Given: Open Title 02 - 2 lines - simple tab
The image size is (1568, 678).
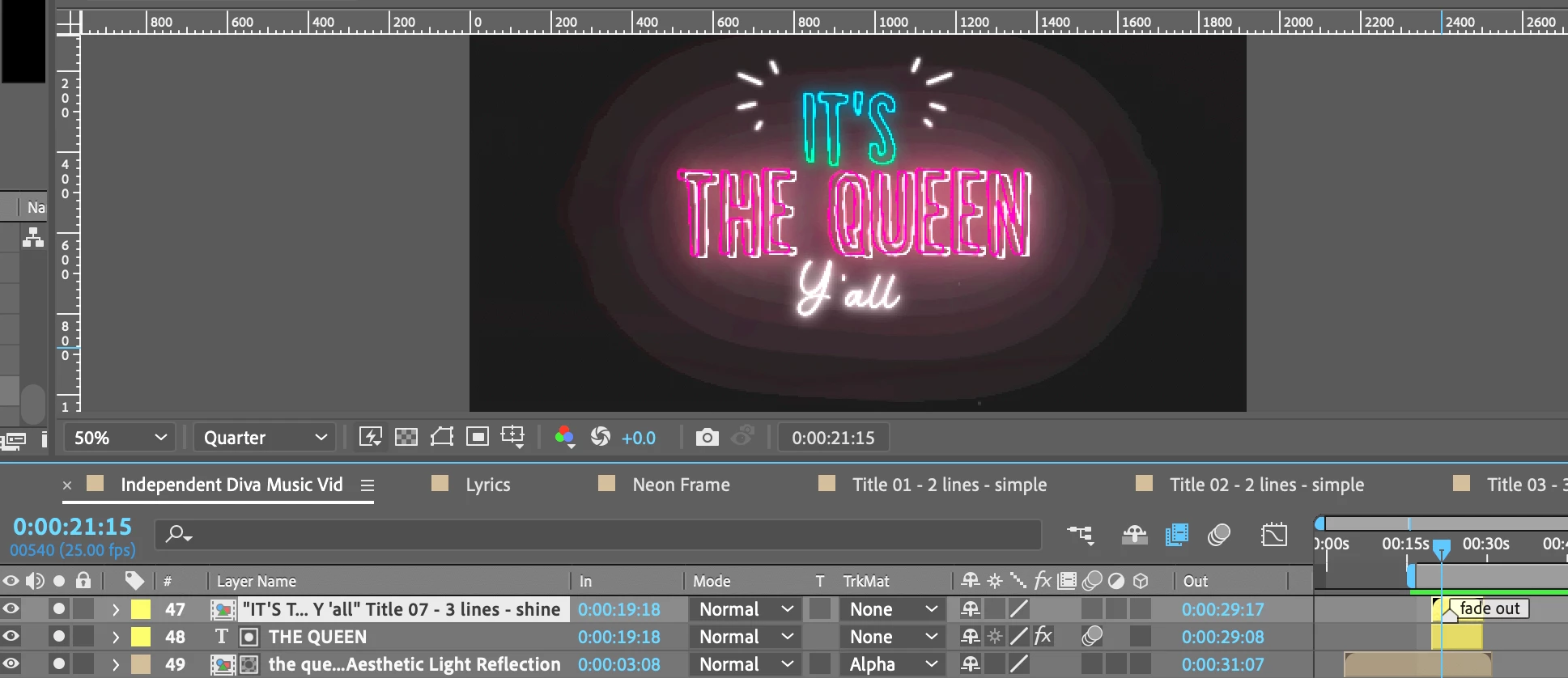Looking at the screenshot, I should [1266, 485].
